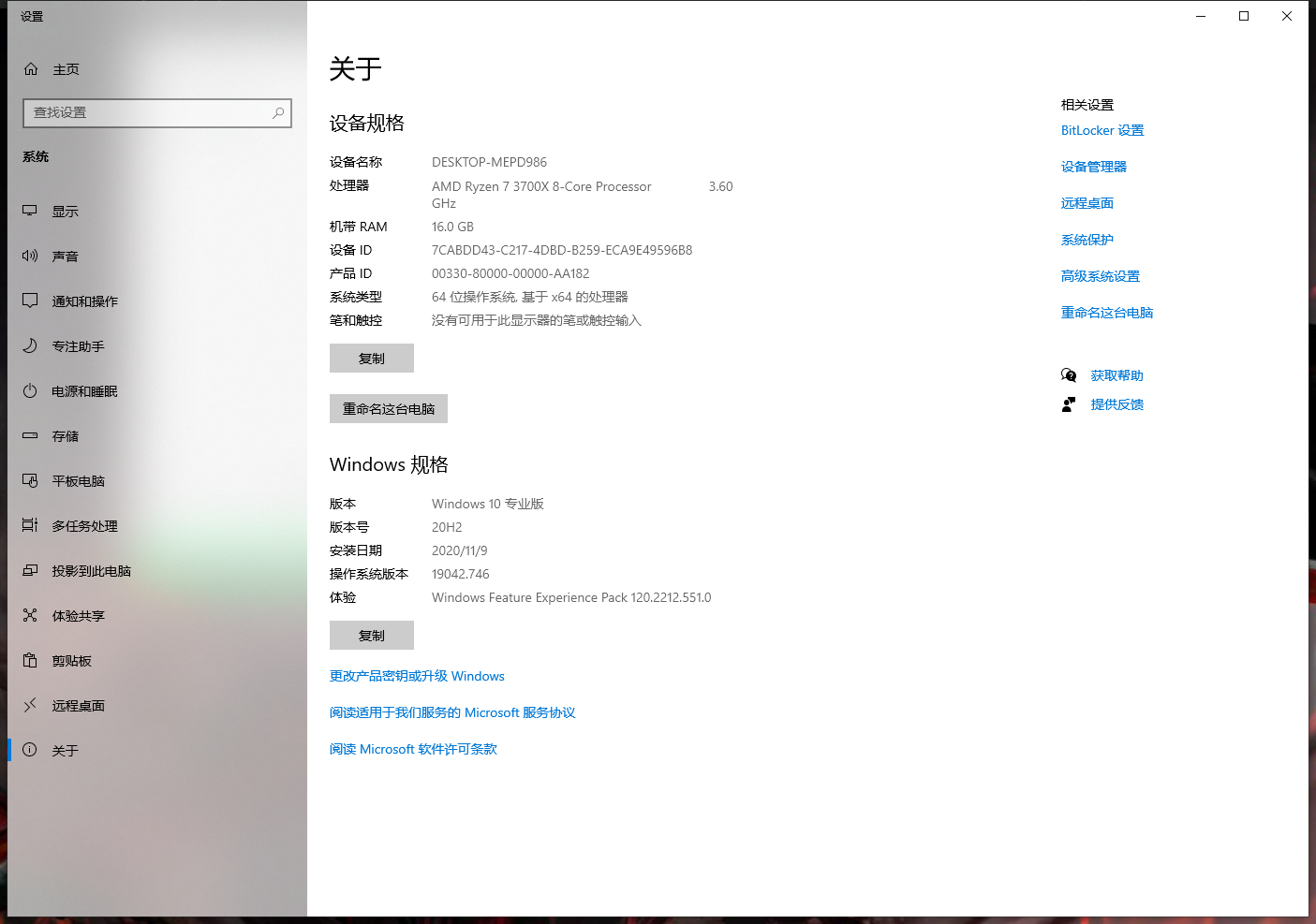Open 剪贴板 clipboard icon
The width and height of the screenshot is (1316, 924).
30,660
